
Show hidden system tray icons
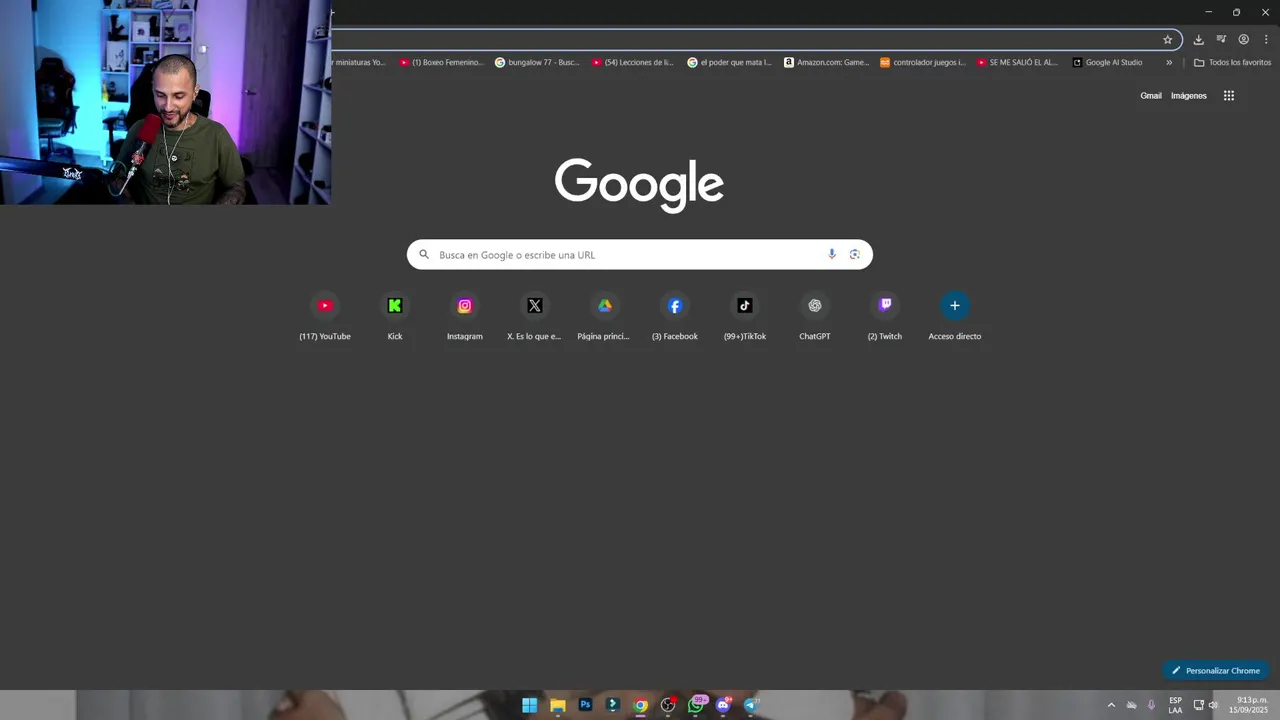tap(1111, 705)
